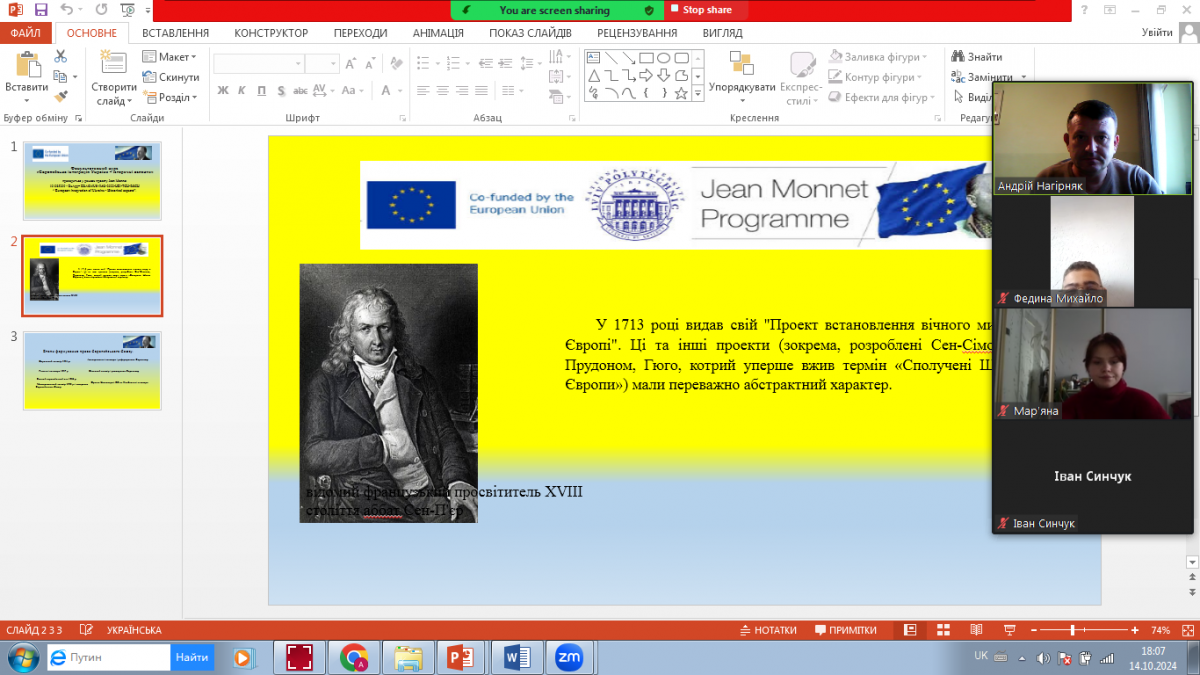Select the five-point star shape in gallery

681,94
